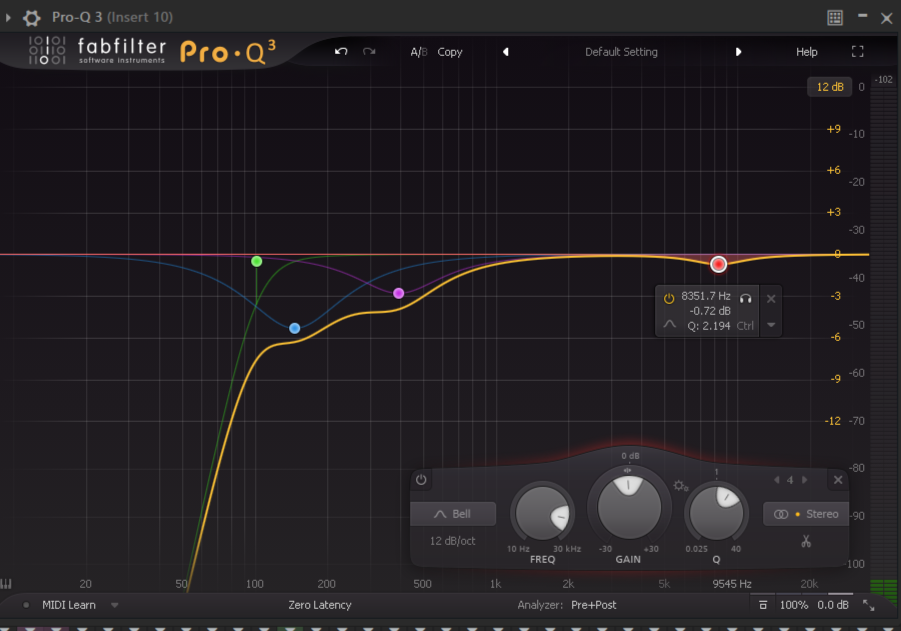The height and width of the screenshot is (631, 901).
Task: Click the FREQ knob
Action: pyautogui.click(x=542, y=514)
